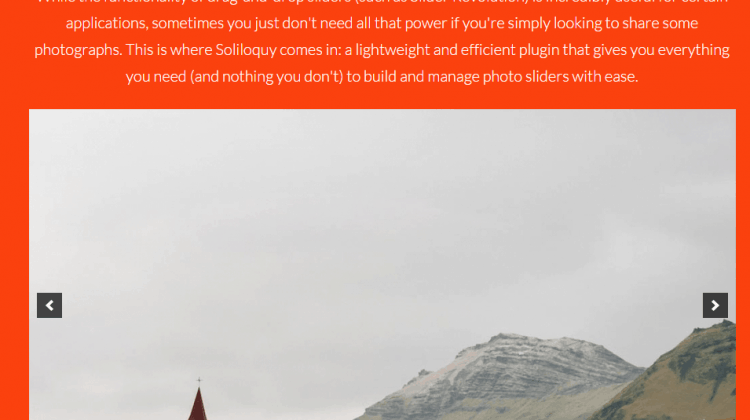750x420 pixels.
Task: Advance with the next slide arrow
Action: [715, 305]
